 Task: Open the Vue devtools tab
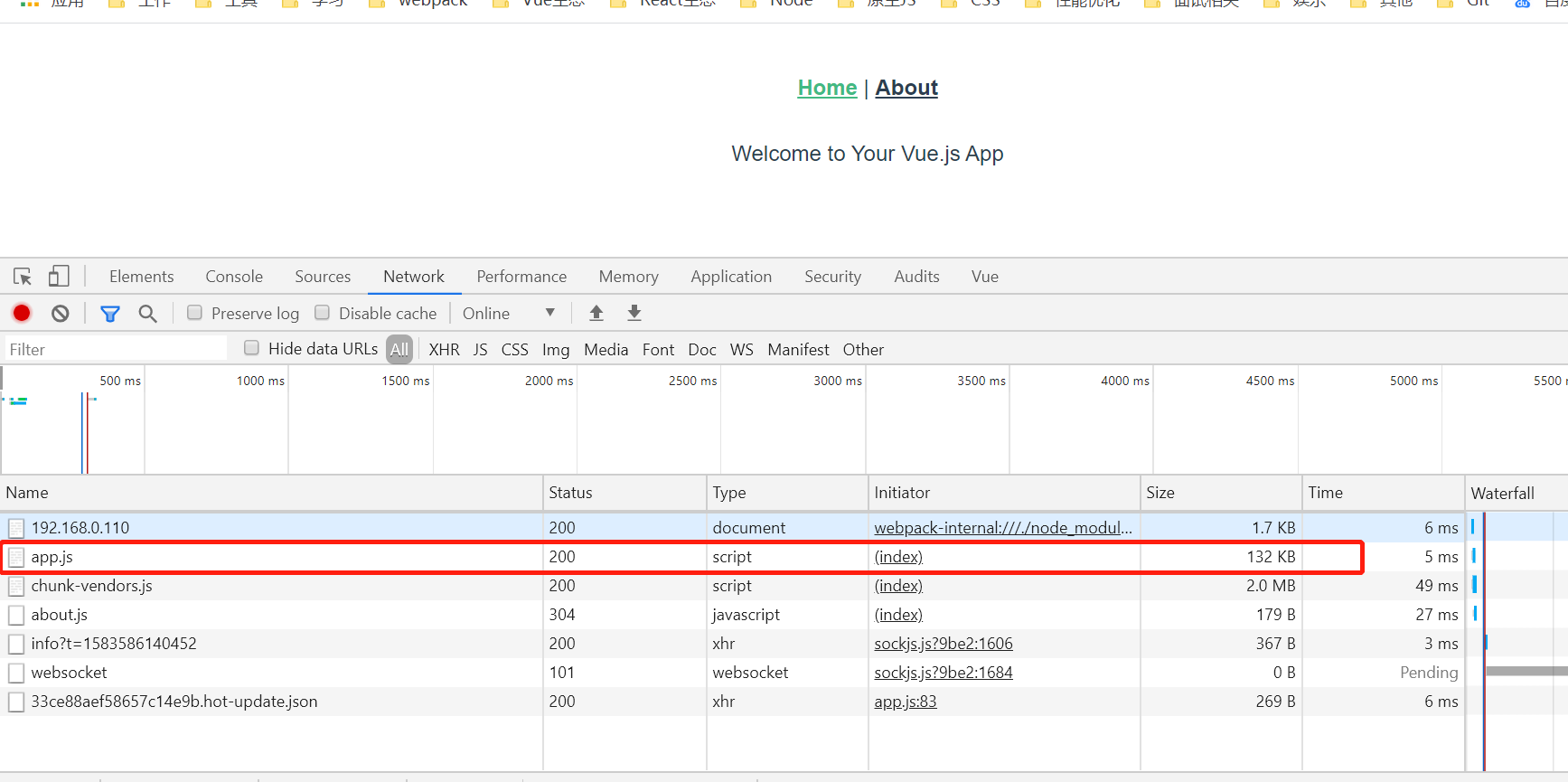tap(985, 277)
